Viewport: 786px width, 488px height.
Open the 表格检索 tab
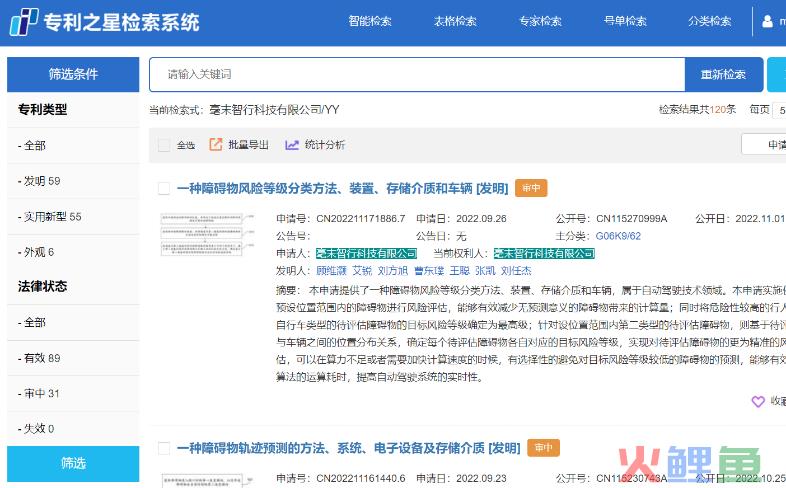[455, 21]
